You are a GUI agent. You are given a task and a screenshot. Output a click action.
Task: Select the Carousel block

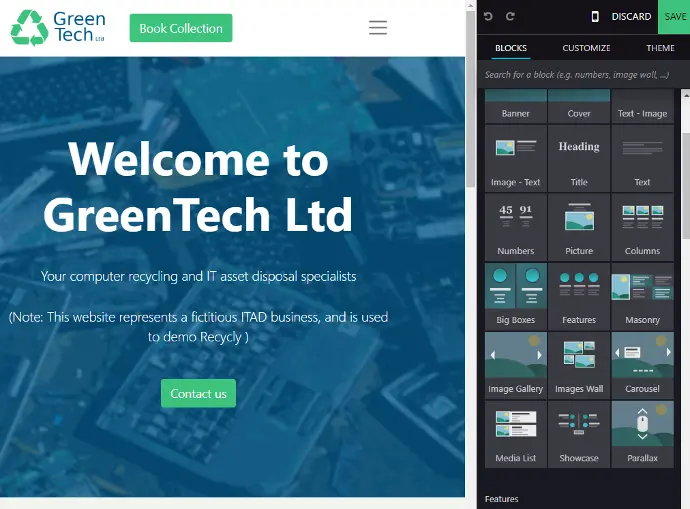tap(642, 364)
